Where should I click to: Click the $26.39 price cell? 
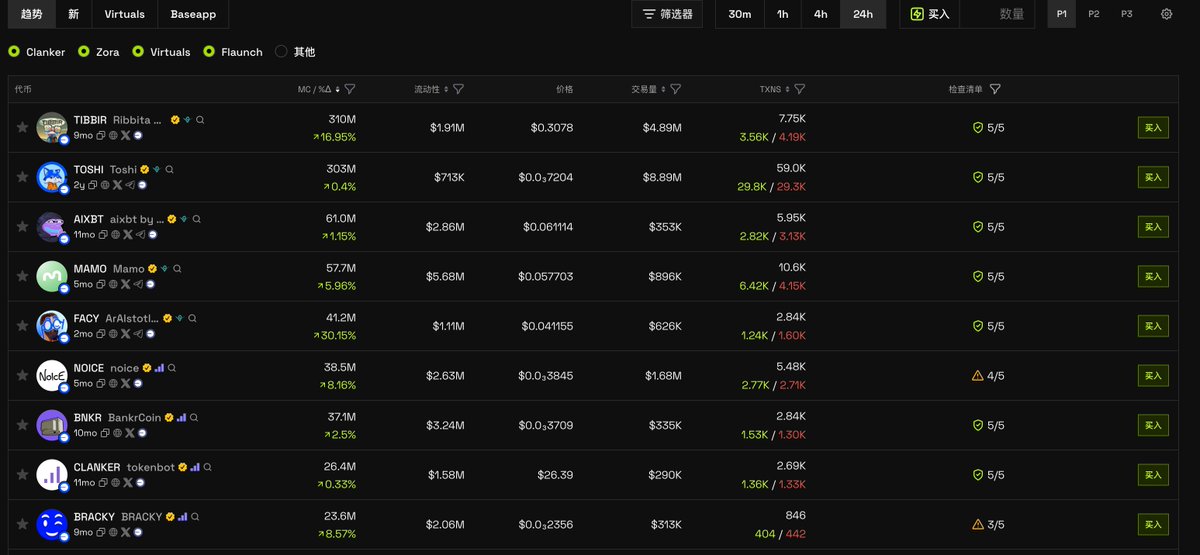[x=553, y=475]
